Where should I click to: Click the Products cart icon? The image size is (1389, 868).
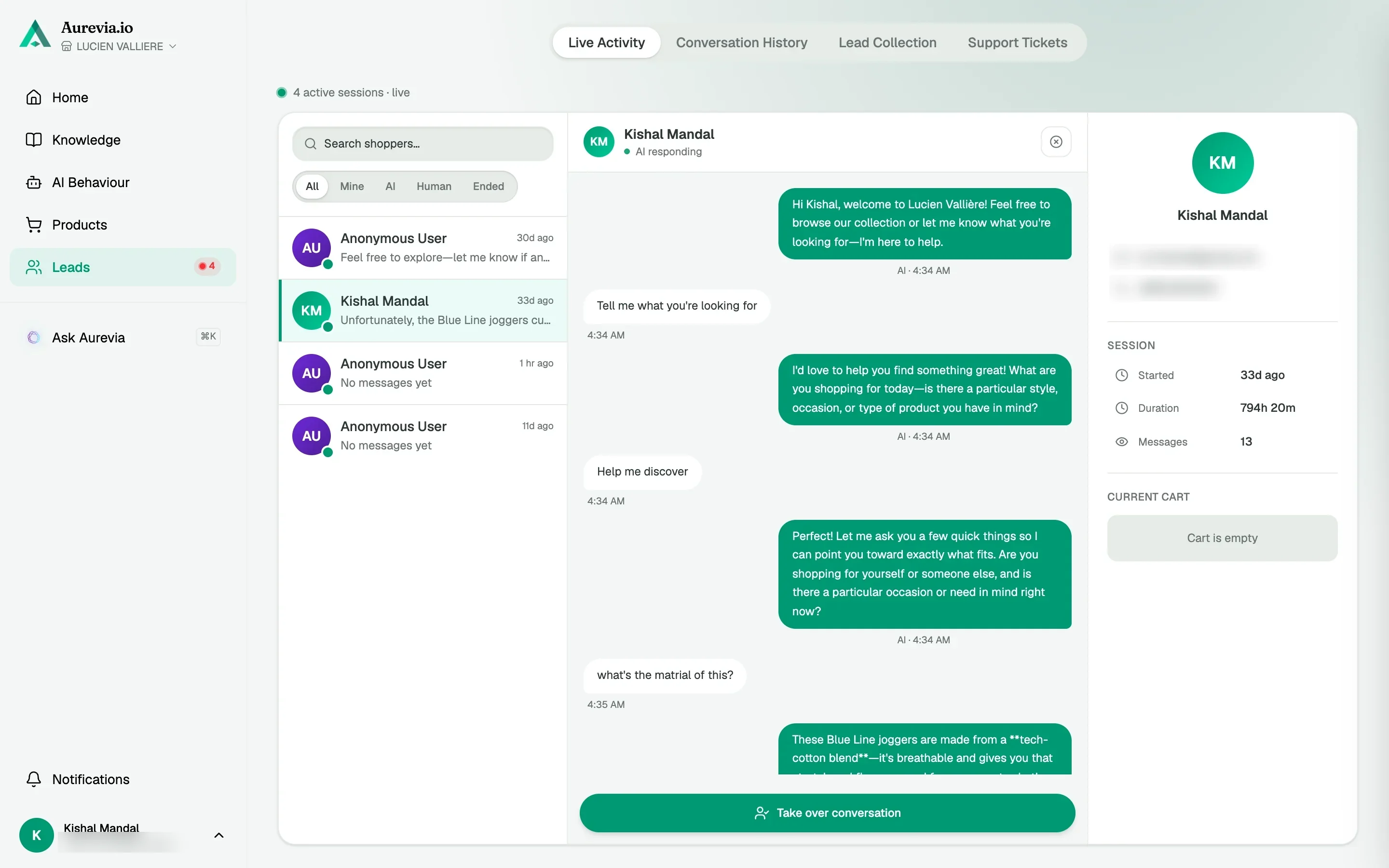[34, 224]
